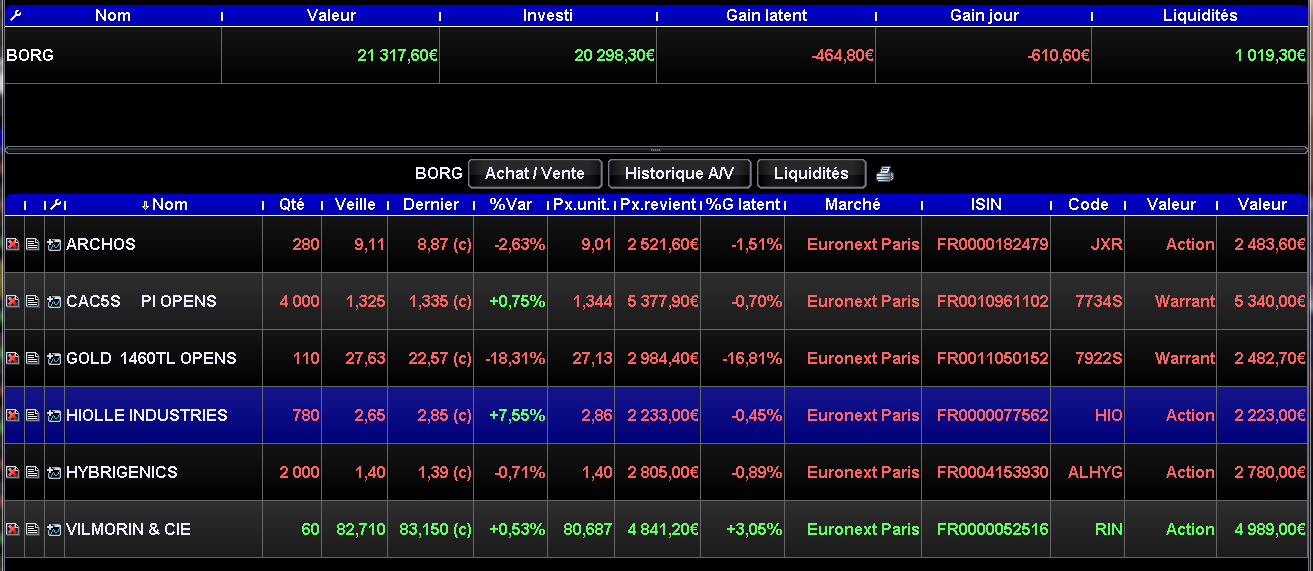Open document icon of GOLD 1460TL OPENS

(33, 359)
